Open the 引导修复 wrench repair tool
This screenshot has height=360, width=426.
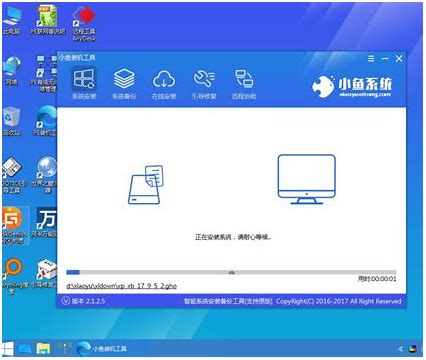pos(204,83)
